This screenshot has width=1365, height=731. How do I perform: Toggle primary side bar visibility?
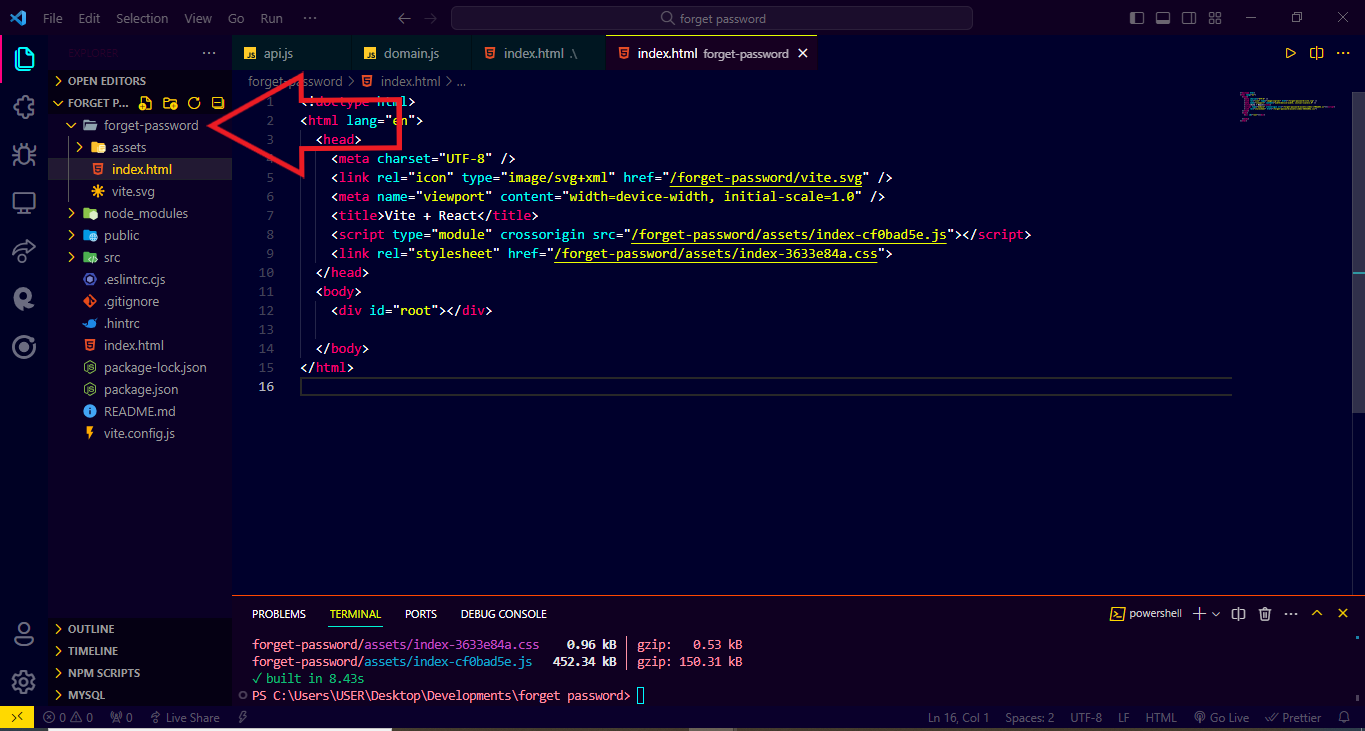[1137, 18]
